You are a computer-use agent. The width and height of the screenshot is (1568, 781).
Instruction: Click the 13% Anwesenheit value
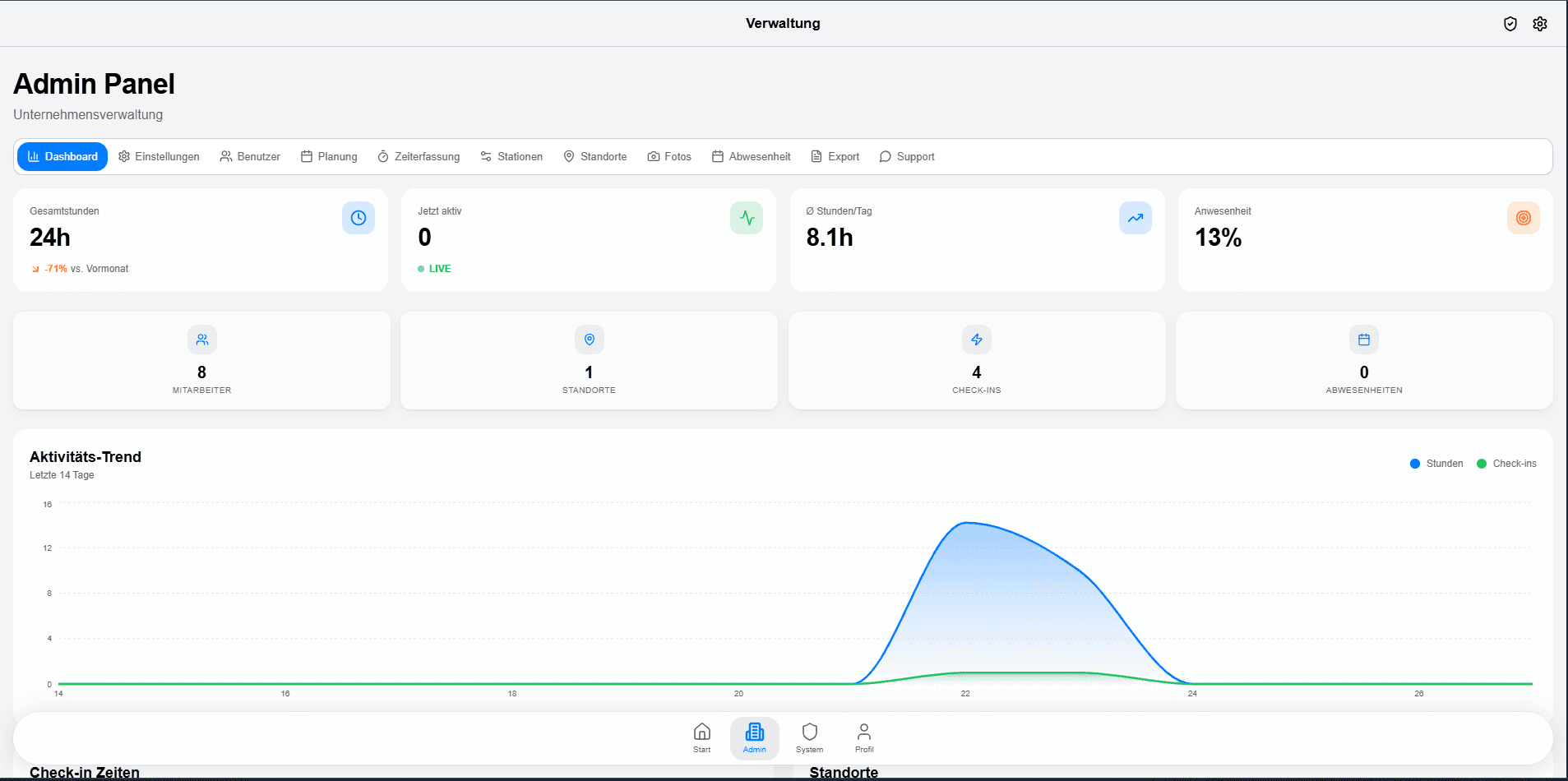[1218, 238]
